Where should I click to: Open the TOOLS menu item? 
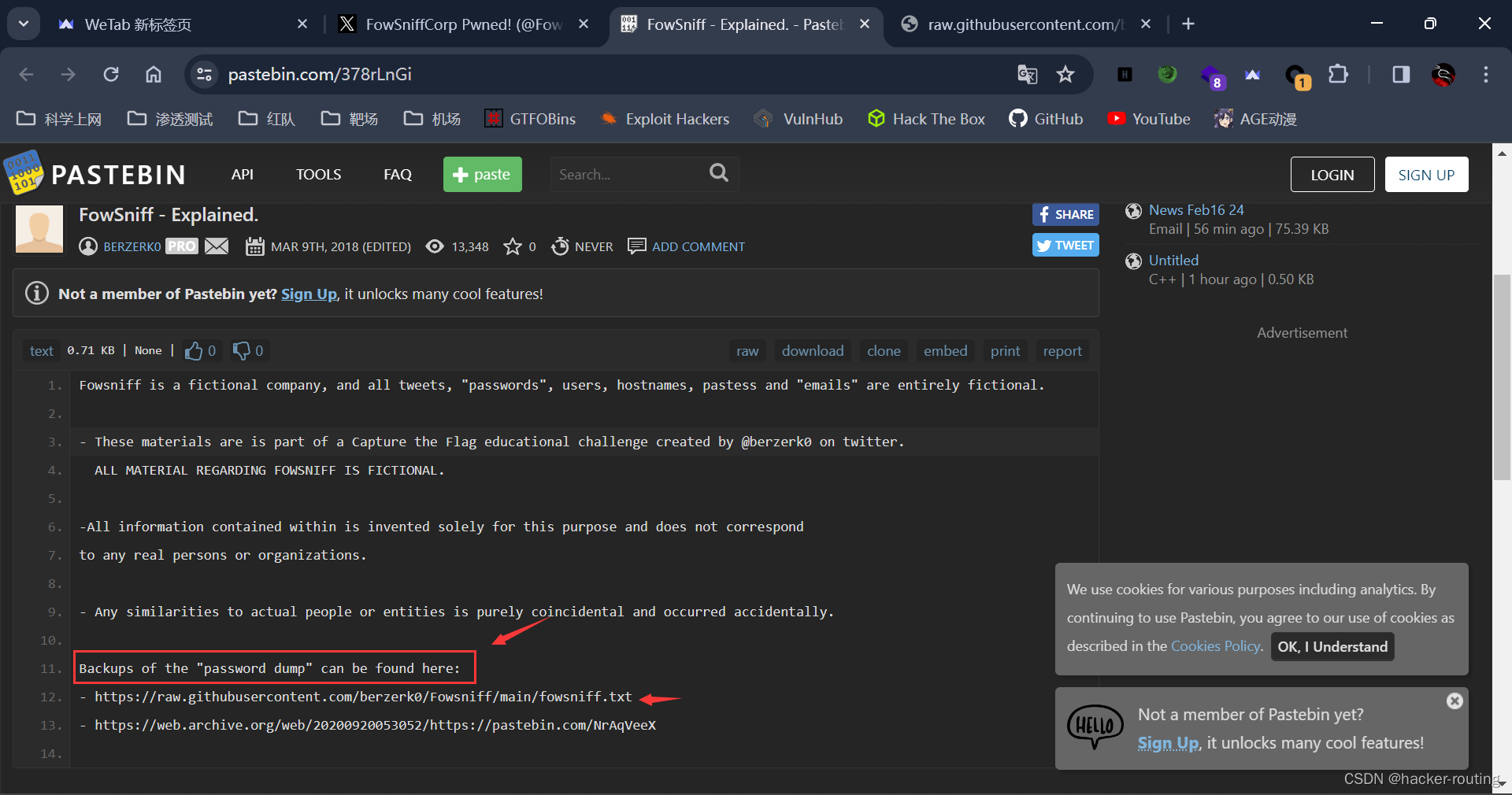[318, 174]
